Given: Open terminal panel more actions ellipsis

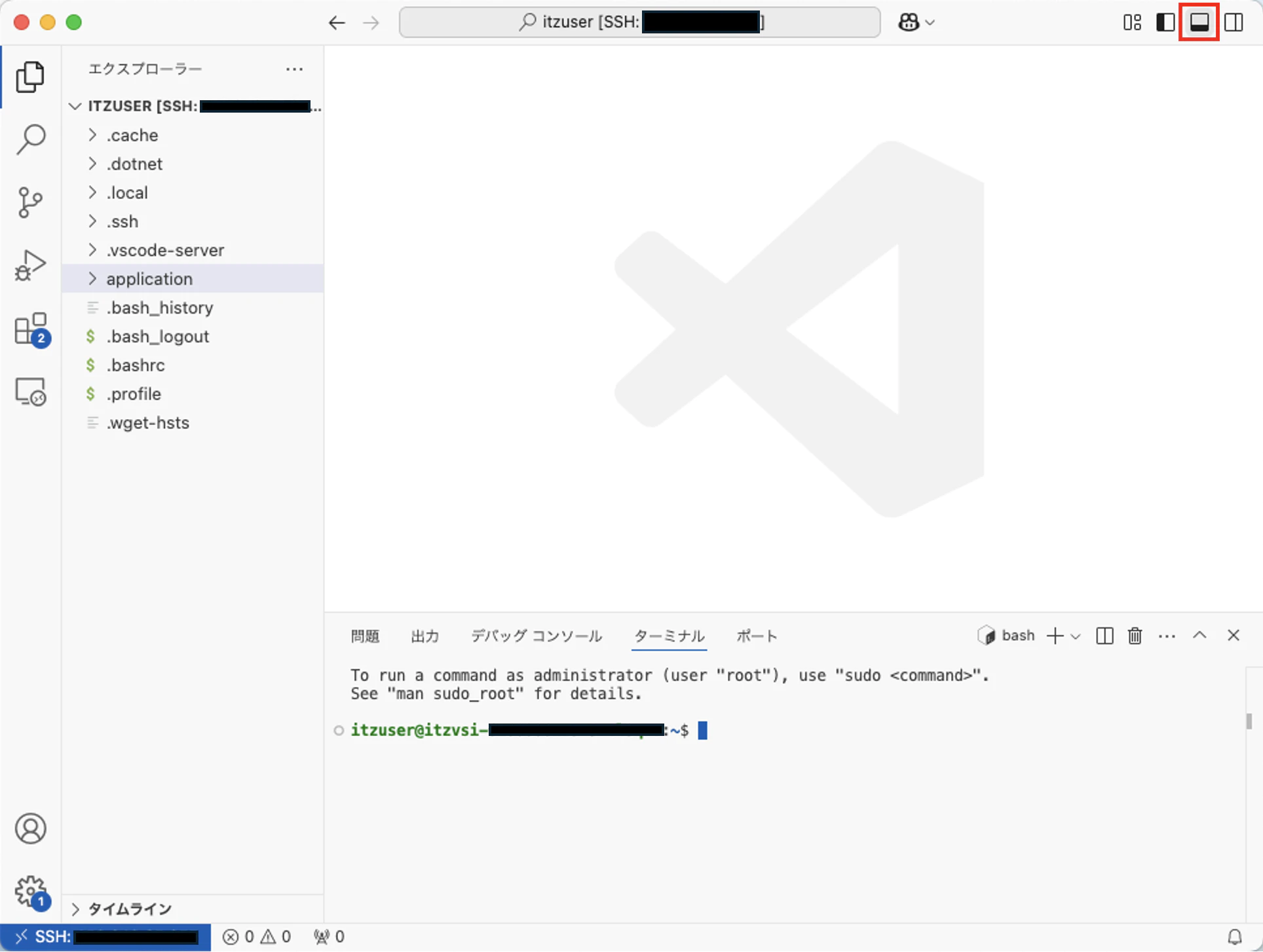Looking at the screenshot, I should [1167, 636].
